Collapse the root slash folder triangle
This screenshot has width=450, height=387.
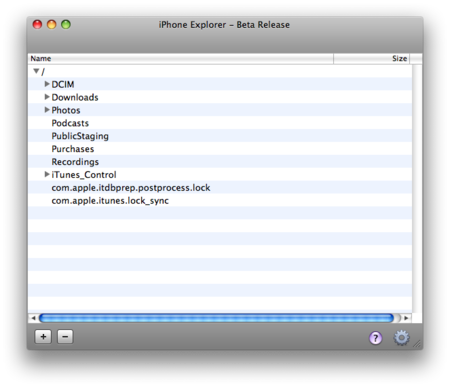coord(36,71)
